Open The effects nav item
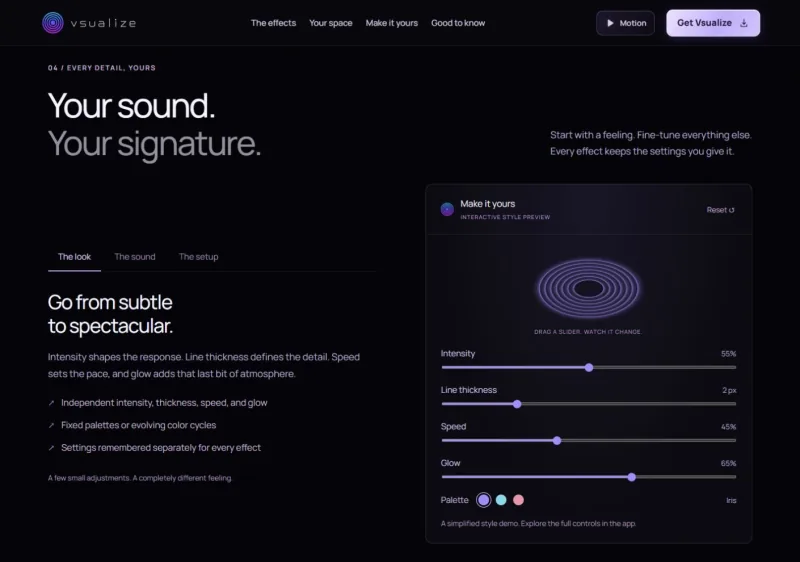 coord(273,23)
